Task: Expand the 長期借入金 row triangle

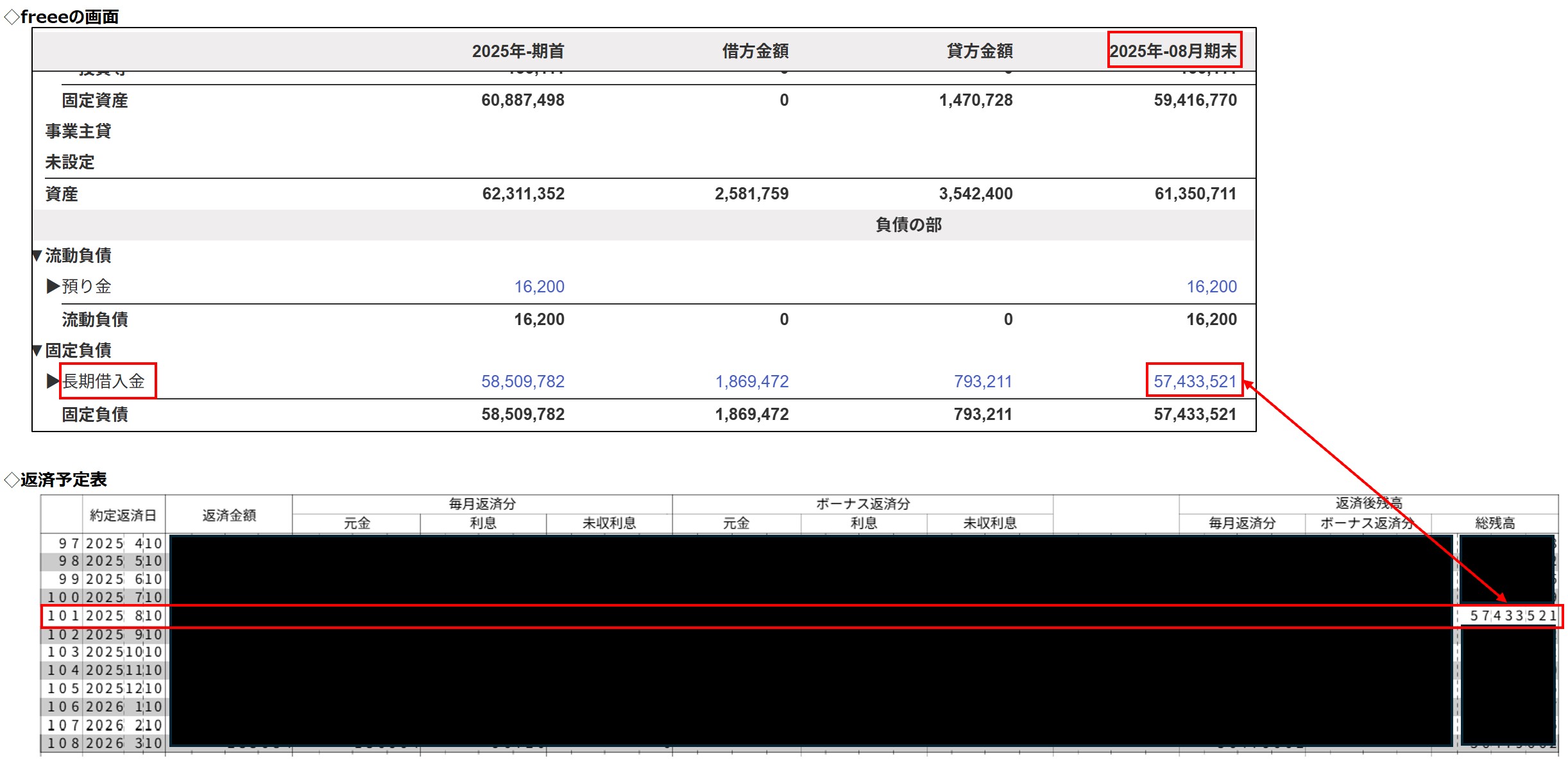Action: pos(53,381)
